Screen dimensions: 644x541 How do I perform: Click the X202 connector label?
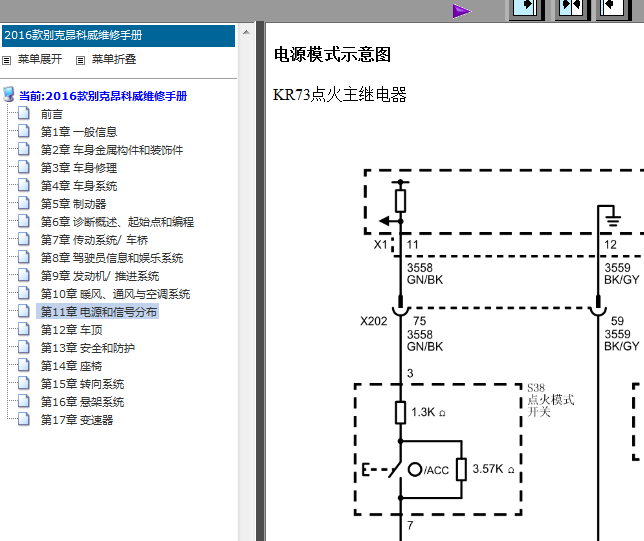(x=374, y=321)
